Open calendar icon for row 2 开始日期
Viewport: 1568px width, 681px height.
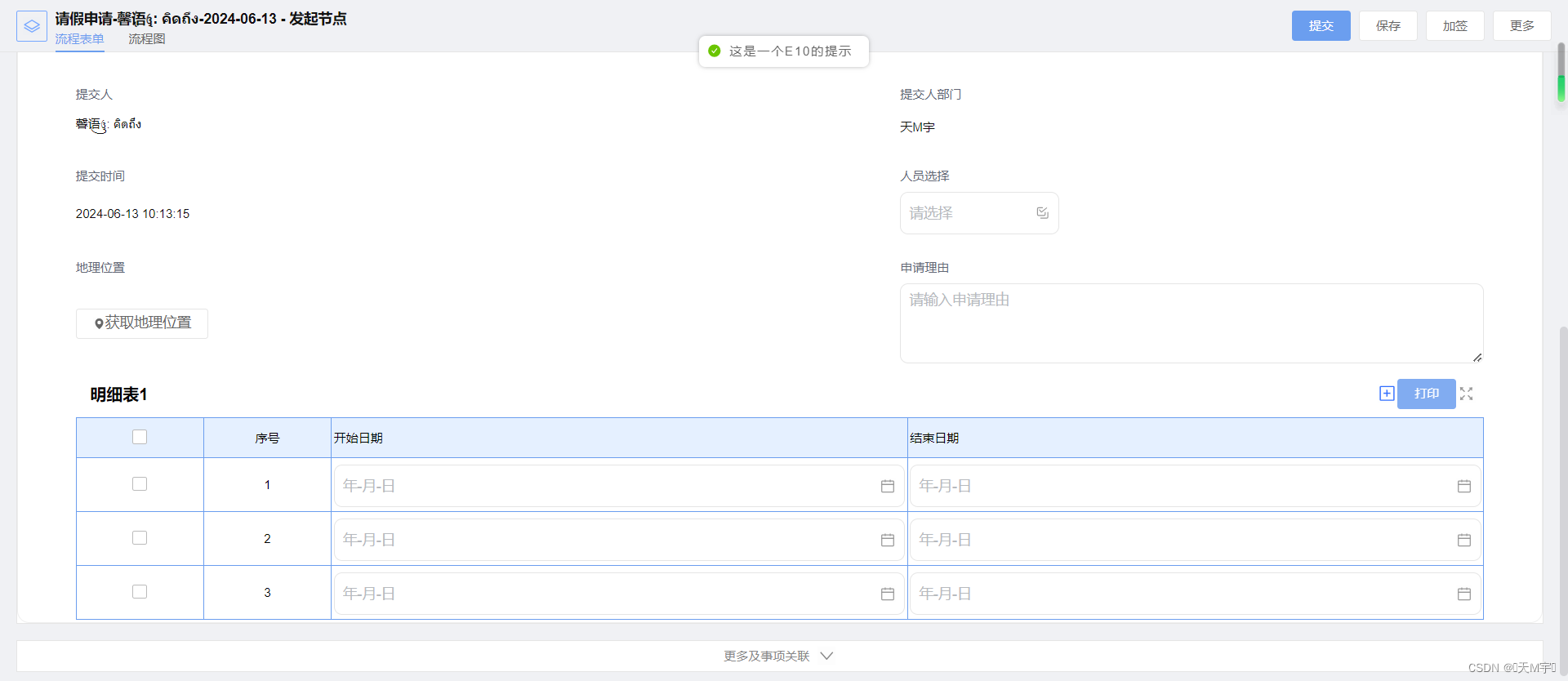click(x=888, y=540)
